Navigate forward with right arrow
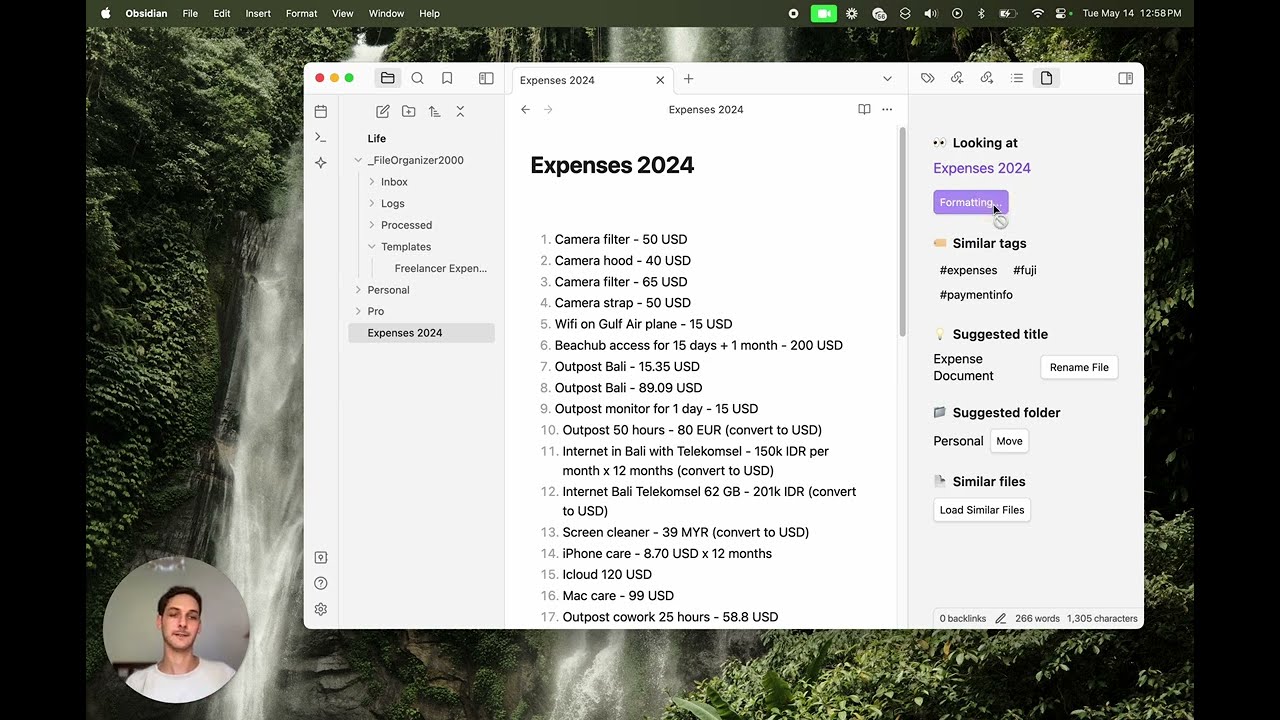1280x720 pixels. click(x=548, y=109)
